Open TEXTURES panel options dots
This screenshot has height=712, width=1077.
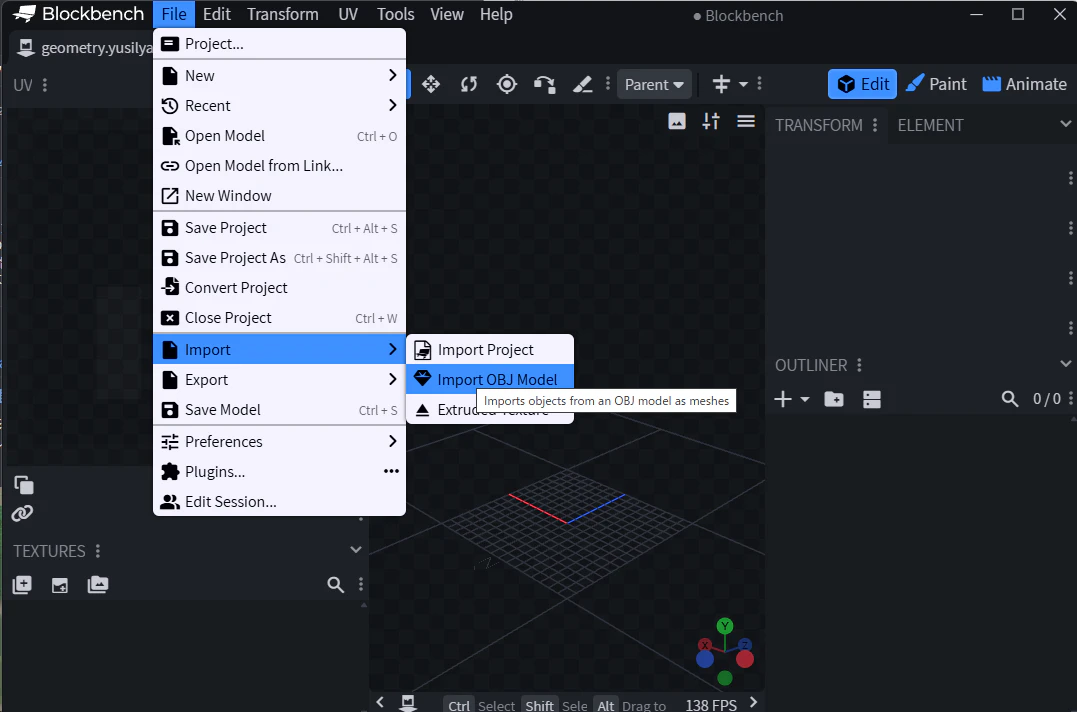98,551
